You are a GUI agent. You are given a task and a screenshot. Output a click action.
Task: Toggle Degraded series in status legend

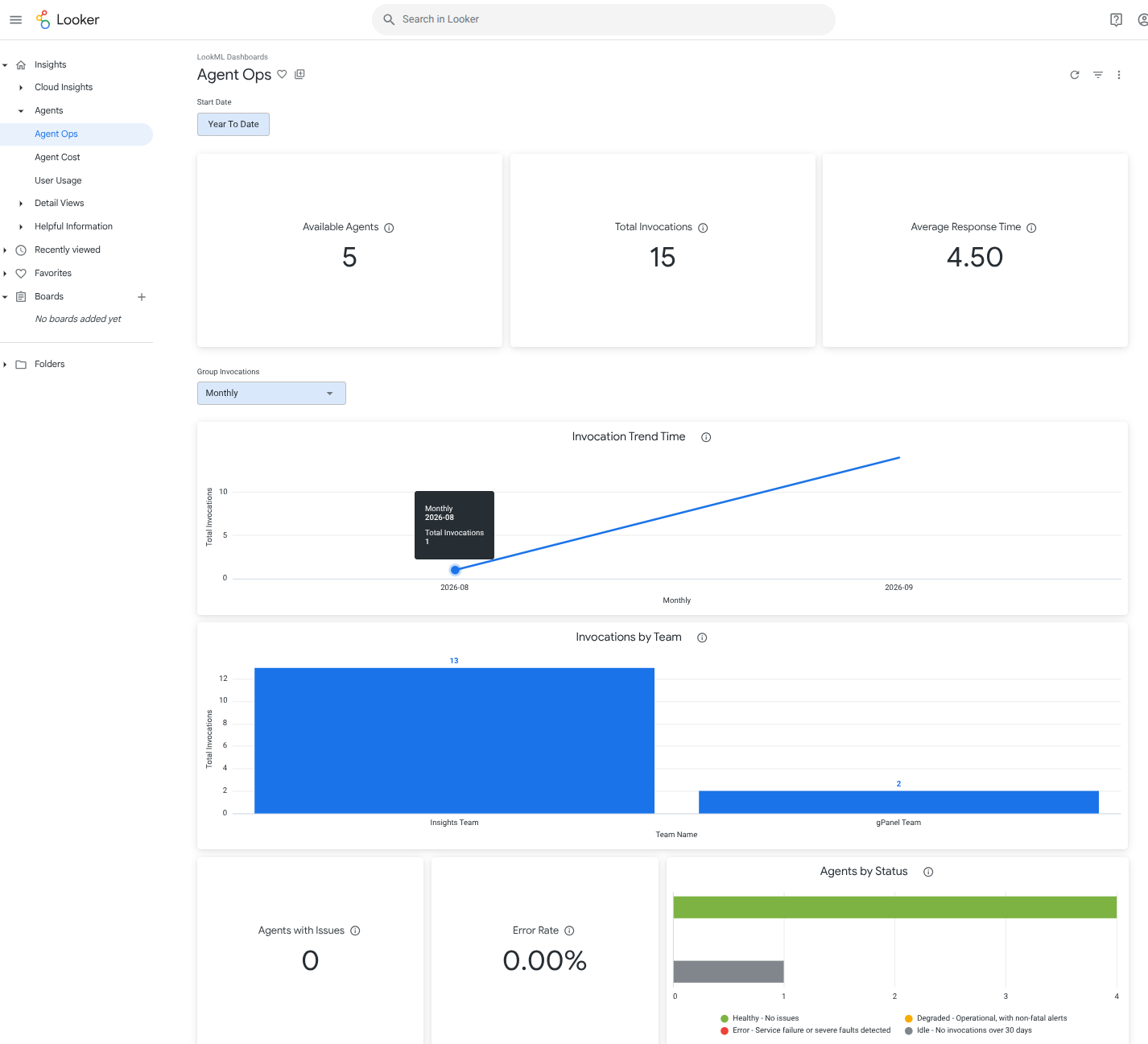986,1018
